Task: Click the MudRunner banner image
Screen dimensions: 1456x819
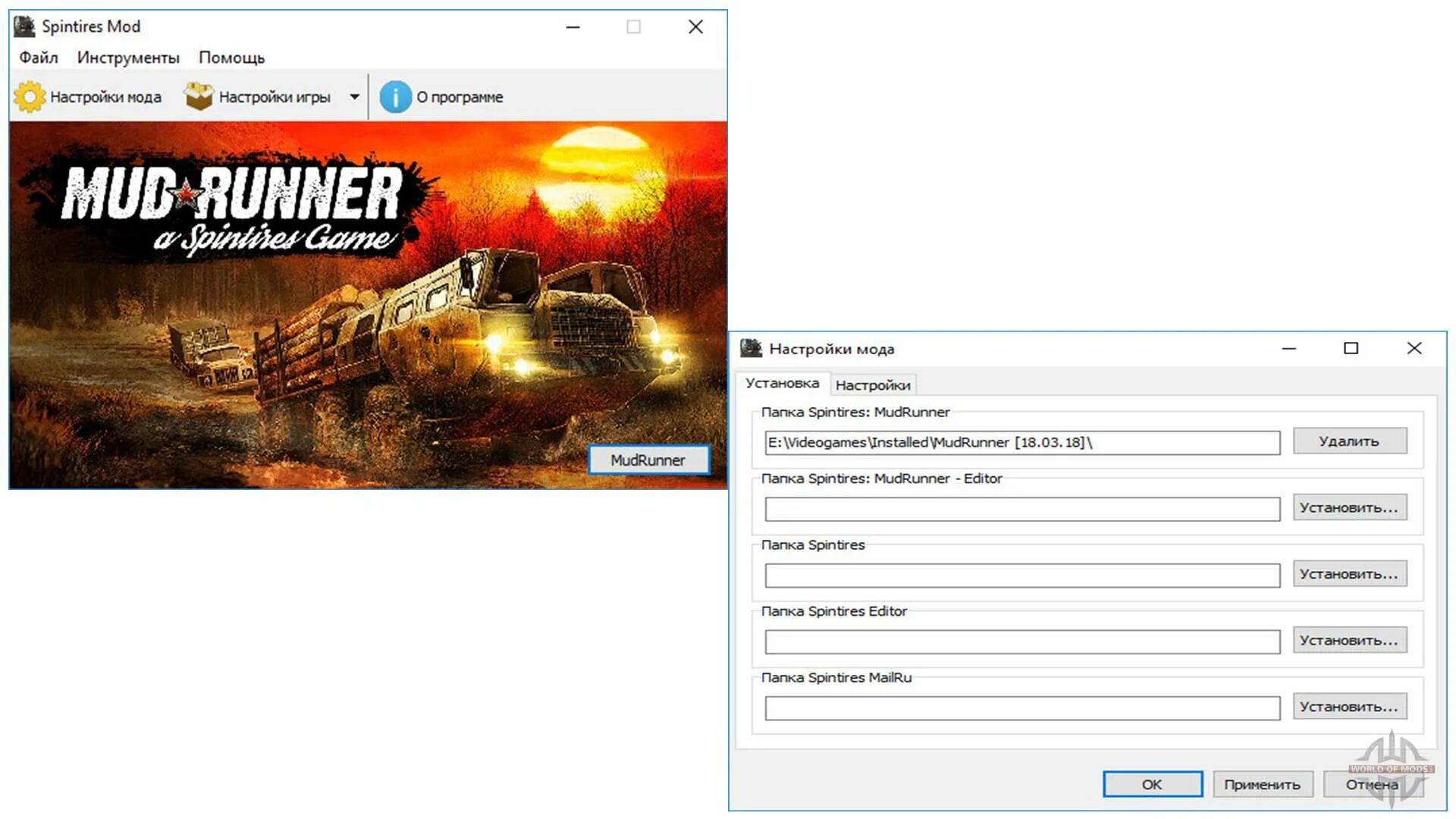Action: pos(368,305)
